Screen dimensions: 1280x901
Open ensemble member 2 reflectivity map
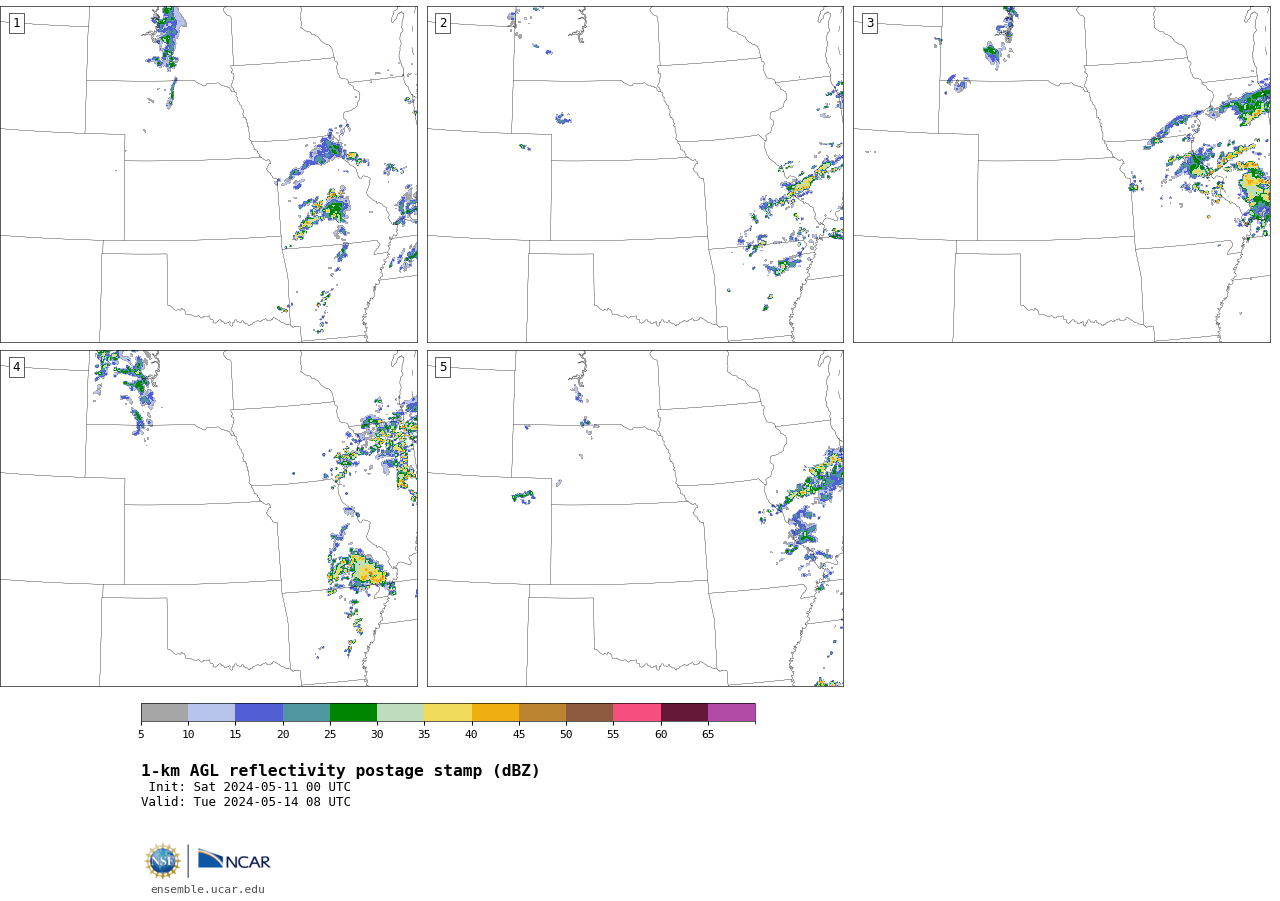tap(635, 174)
